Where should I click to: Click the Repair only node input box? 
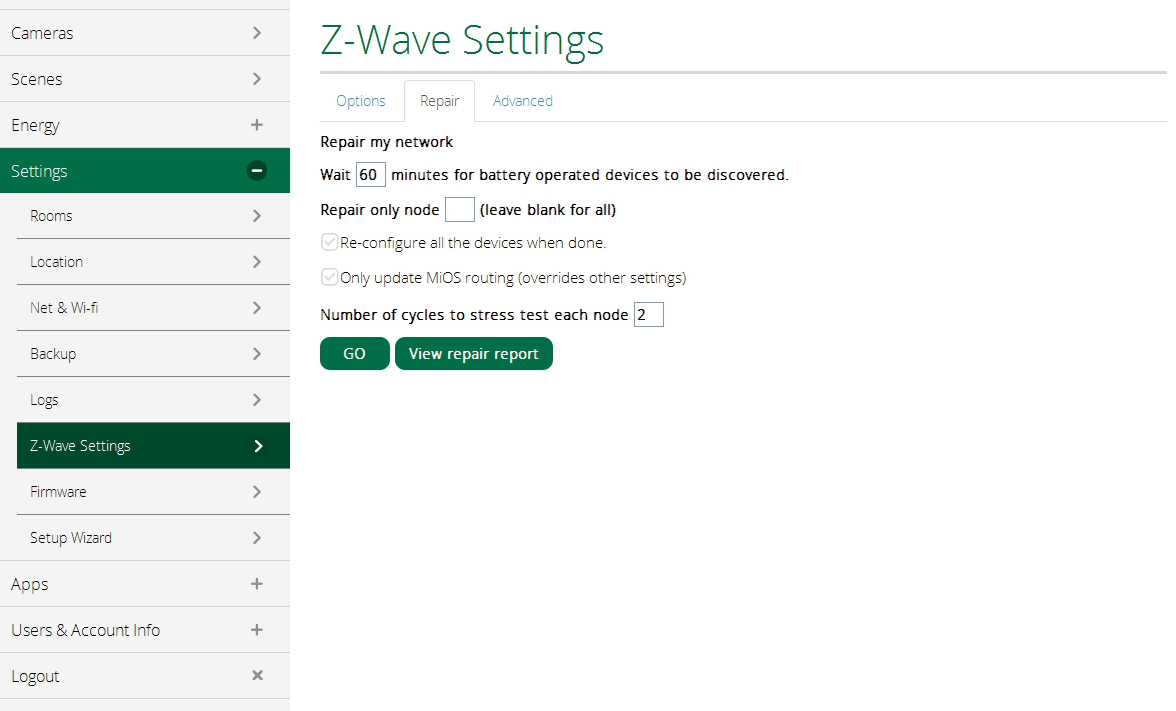point(459,210)
